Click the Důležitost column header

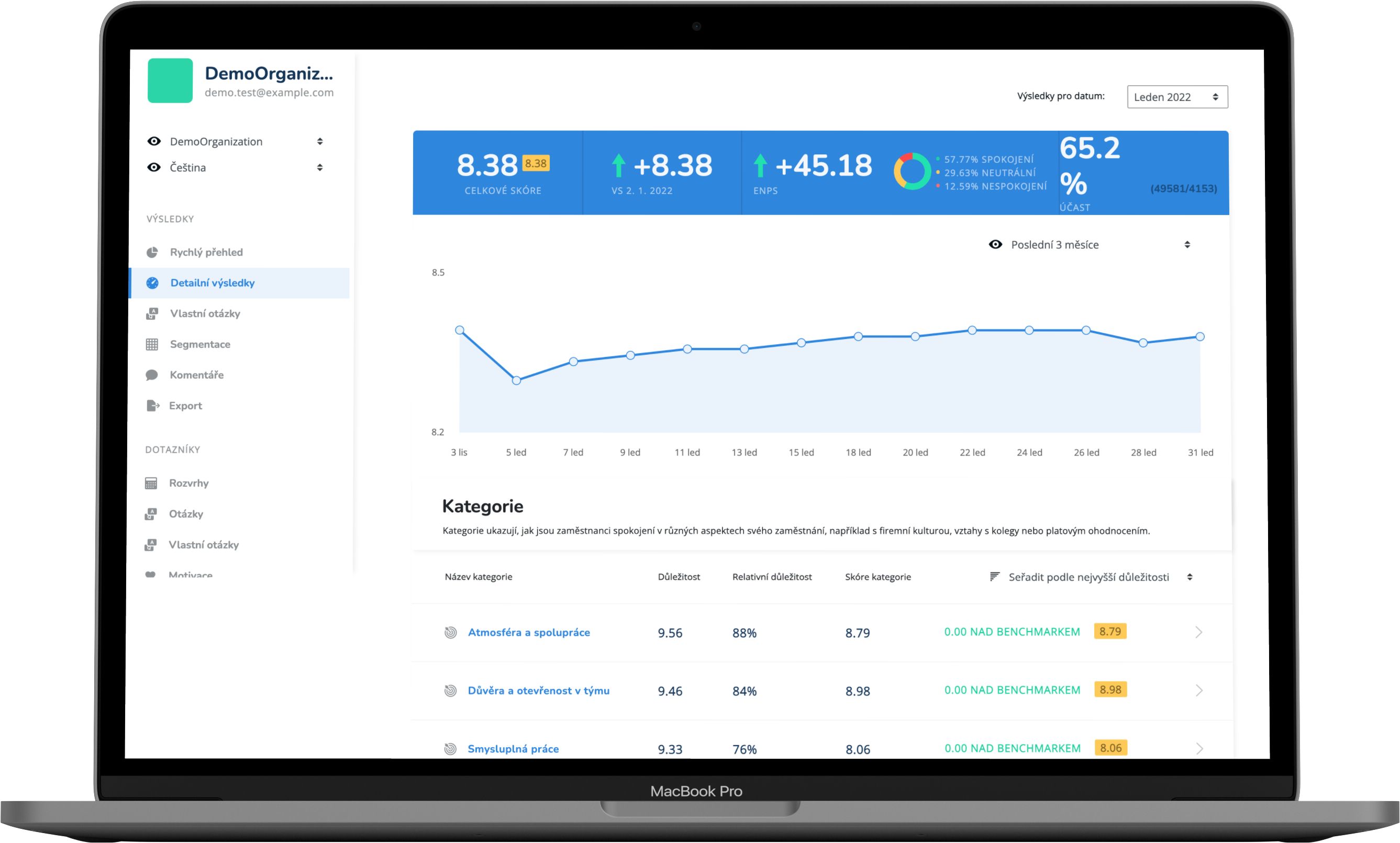point(679,577)
